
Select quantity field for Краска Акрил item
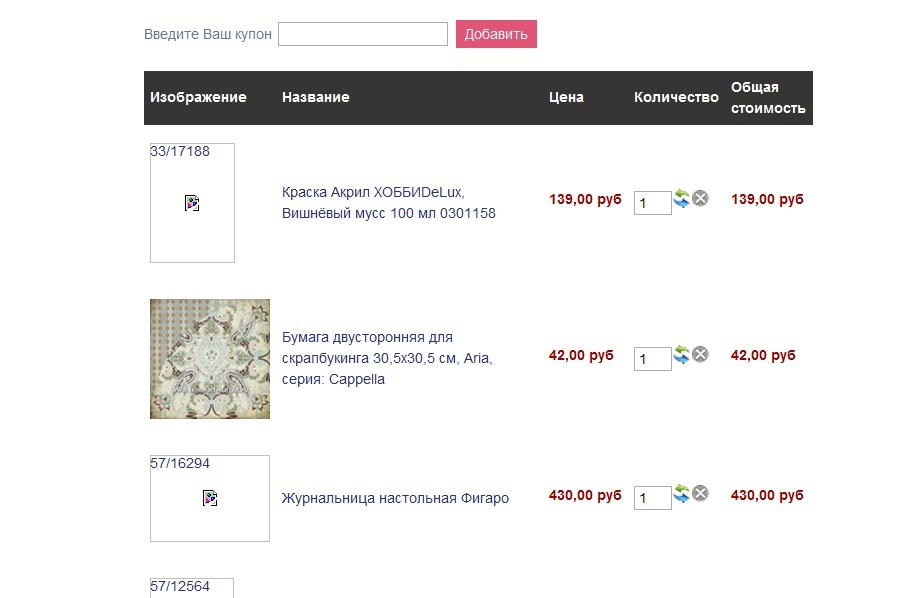[652, 203]
